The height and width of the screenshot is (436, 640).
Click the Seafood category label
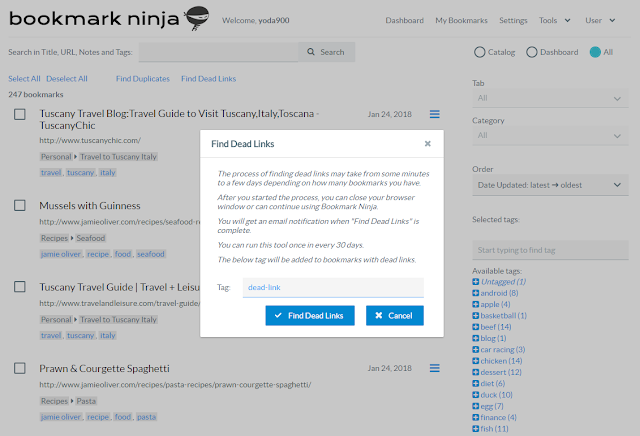click(91, 238)
